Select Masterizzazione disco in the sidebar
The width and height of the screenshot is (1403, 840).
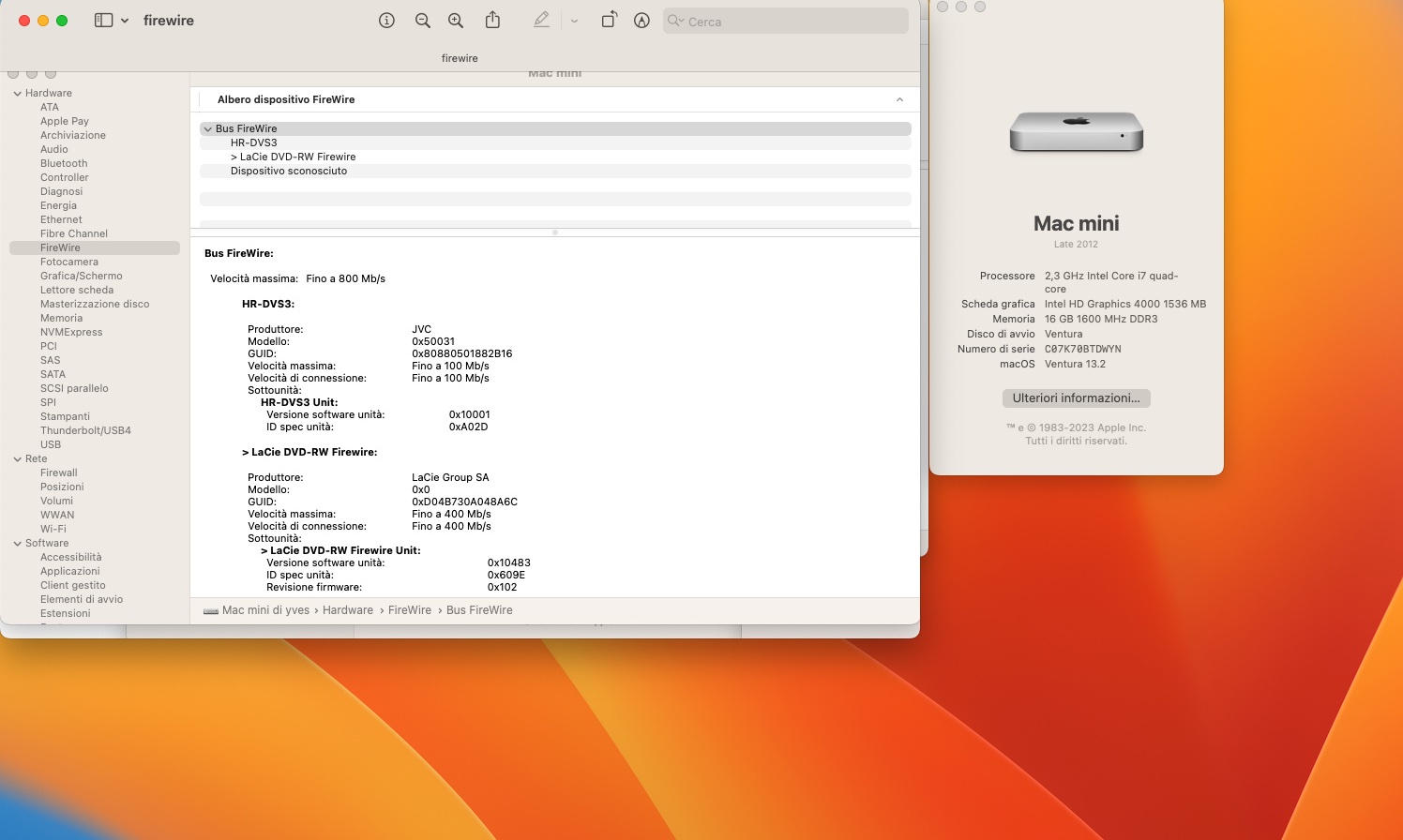[x=95, y=305]
